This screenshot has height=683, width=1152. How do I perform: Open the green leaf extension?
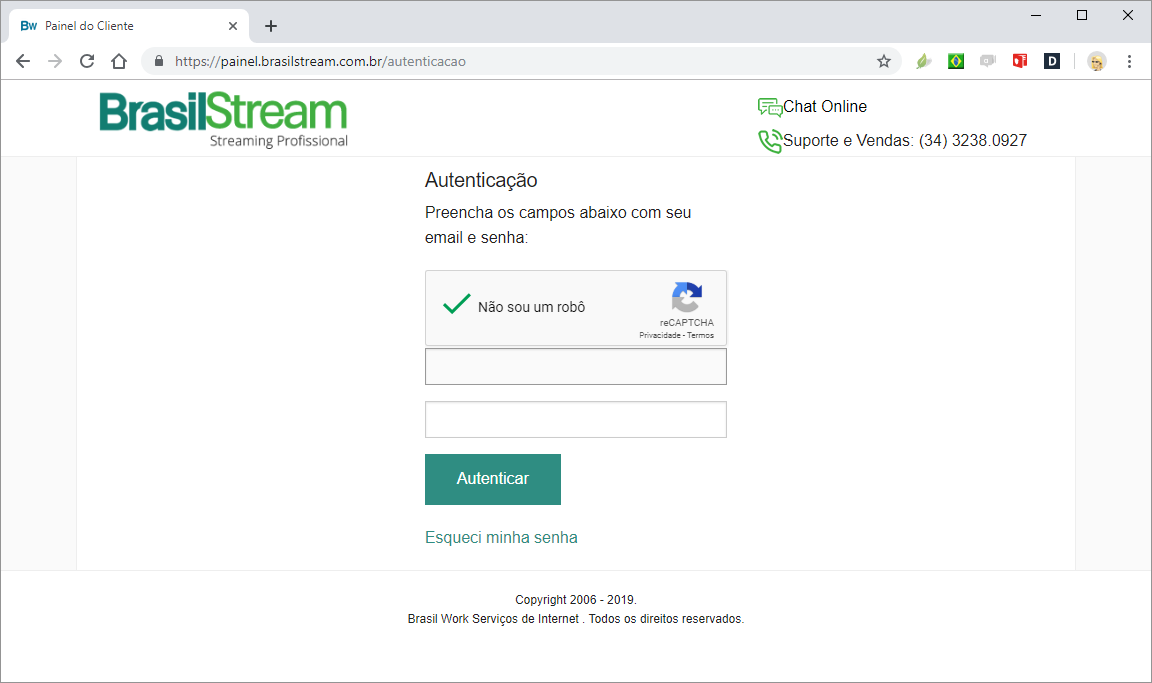pos(924,61)
